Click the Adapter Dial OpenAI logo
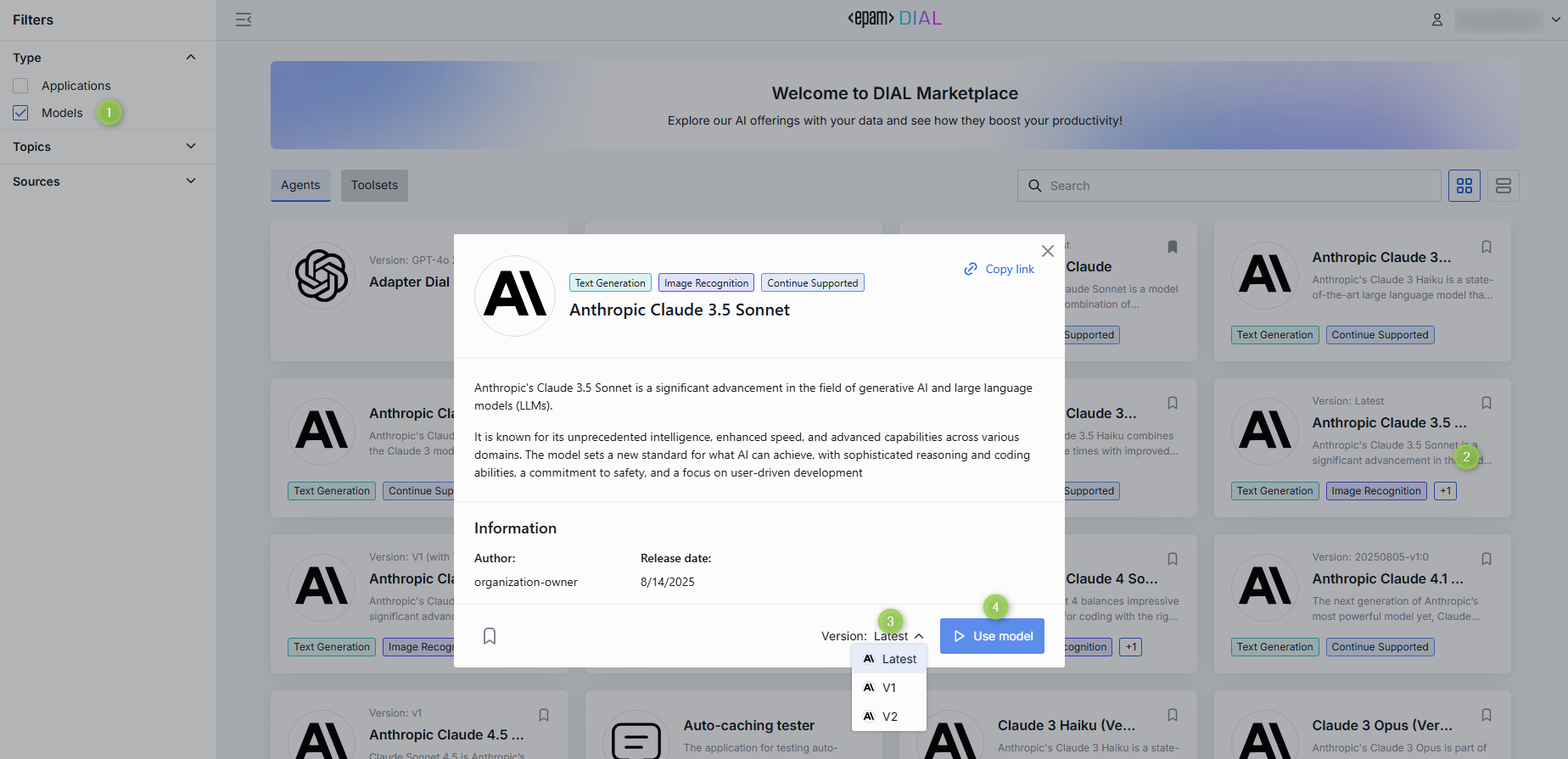This screenshot has width=1568, height=759. coord(322,276)
